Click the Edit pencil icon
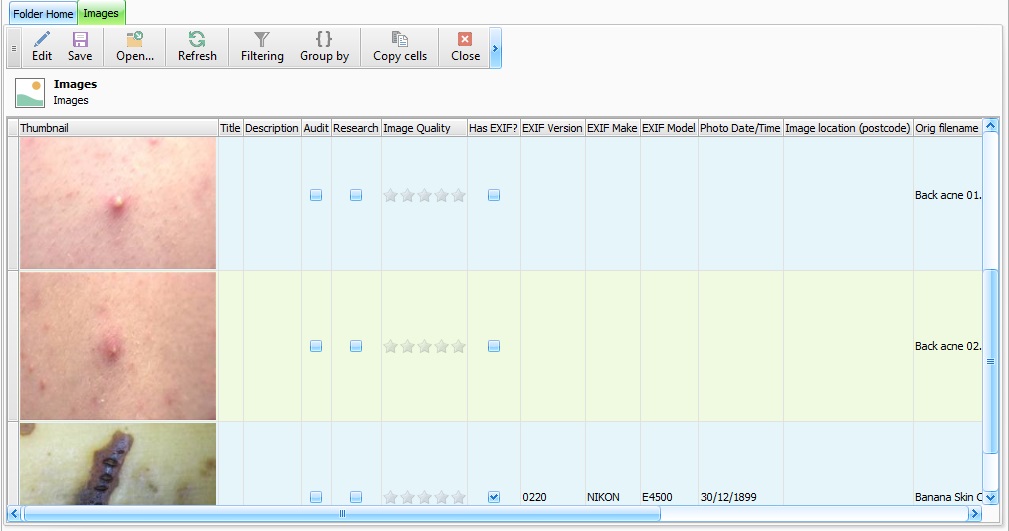Image resolution: width=1009 pixels, height=531 pixels. point(42,40)
